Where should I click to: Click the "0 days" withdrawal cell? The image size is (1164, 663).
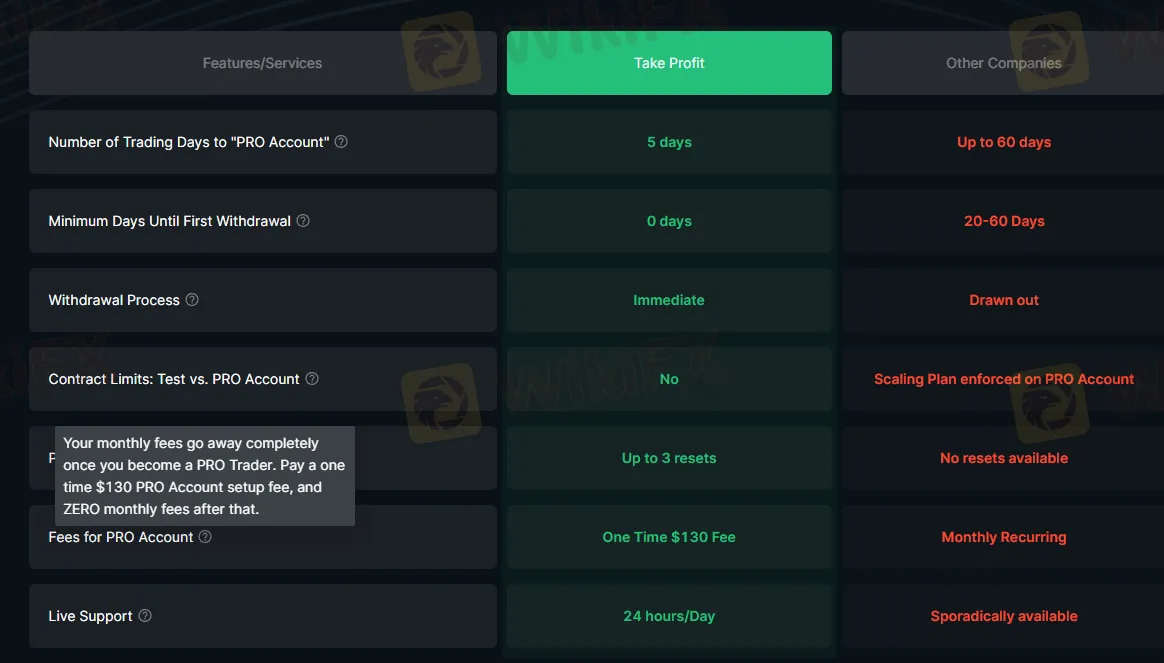tap(669, 221)
